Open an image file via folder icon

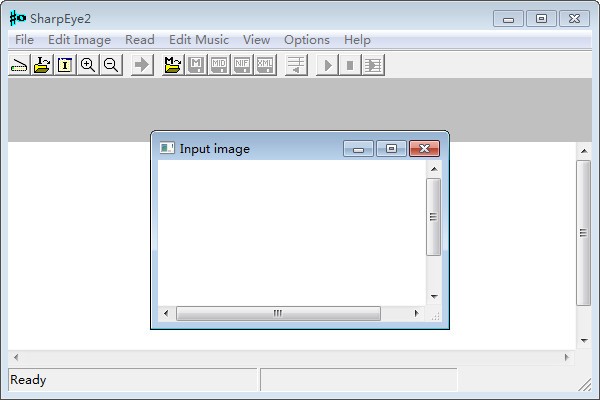pos(42,65)
